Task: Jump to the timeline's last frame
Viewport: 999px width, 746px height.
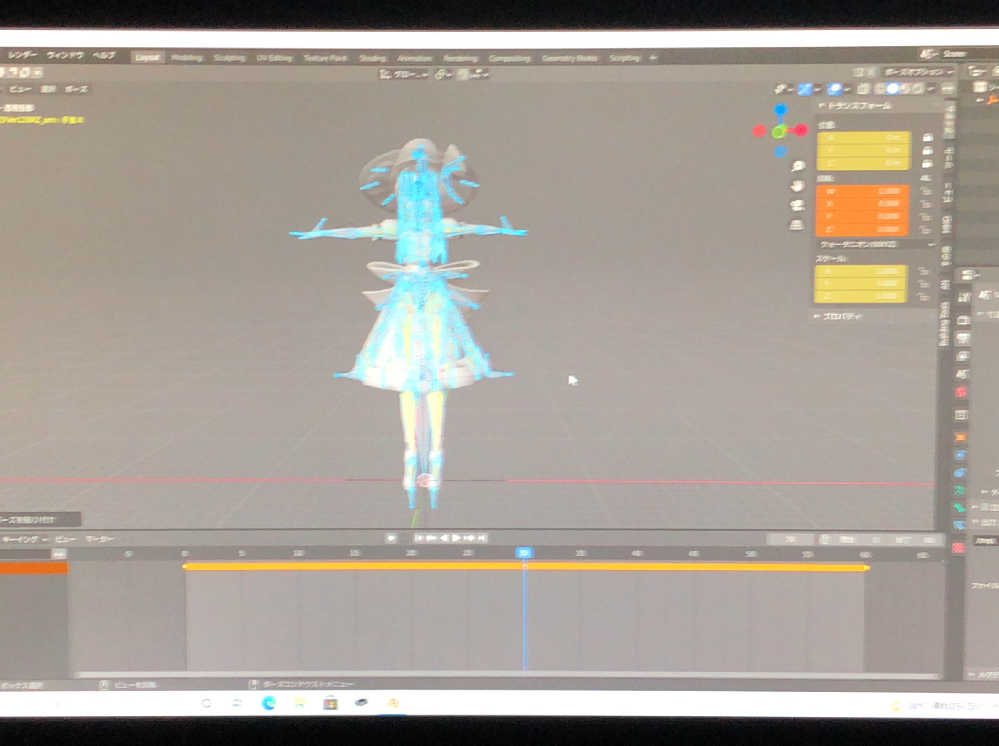Action: click(x=482, y=538)
